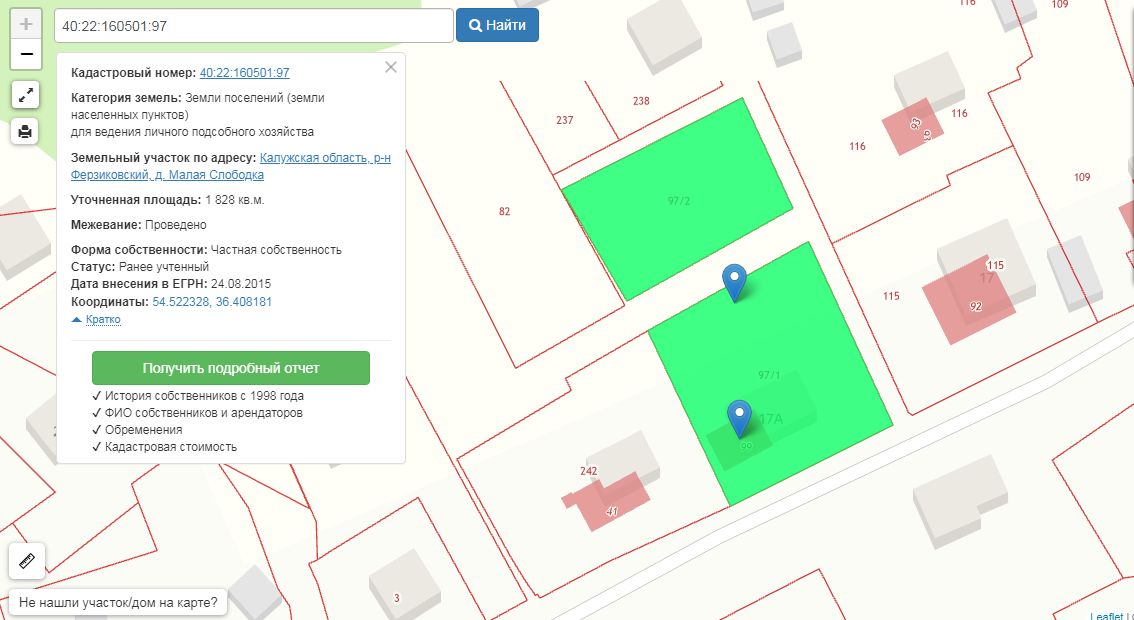Click the print map icon
The width and height of the screenshot is (1134, 620).
[x=26, y=130]
